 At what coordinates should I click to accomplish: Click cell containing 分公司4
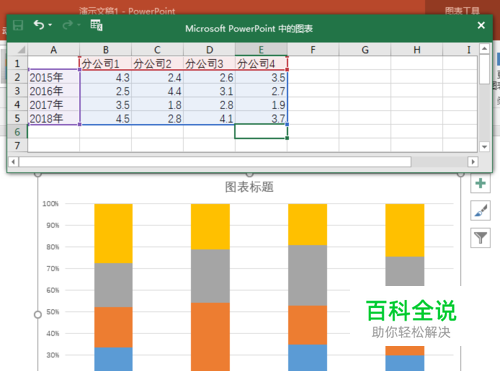click(261, 63)
